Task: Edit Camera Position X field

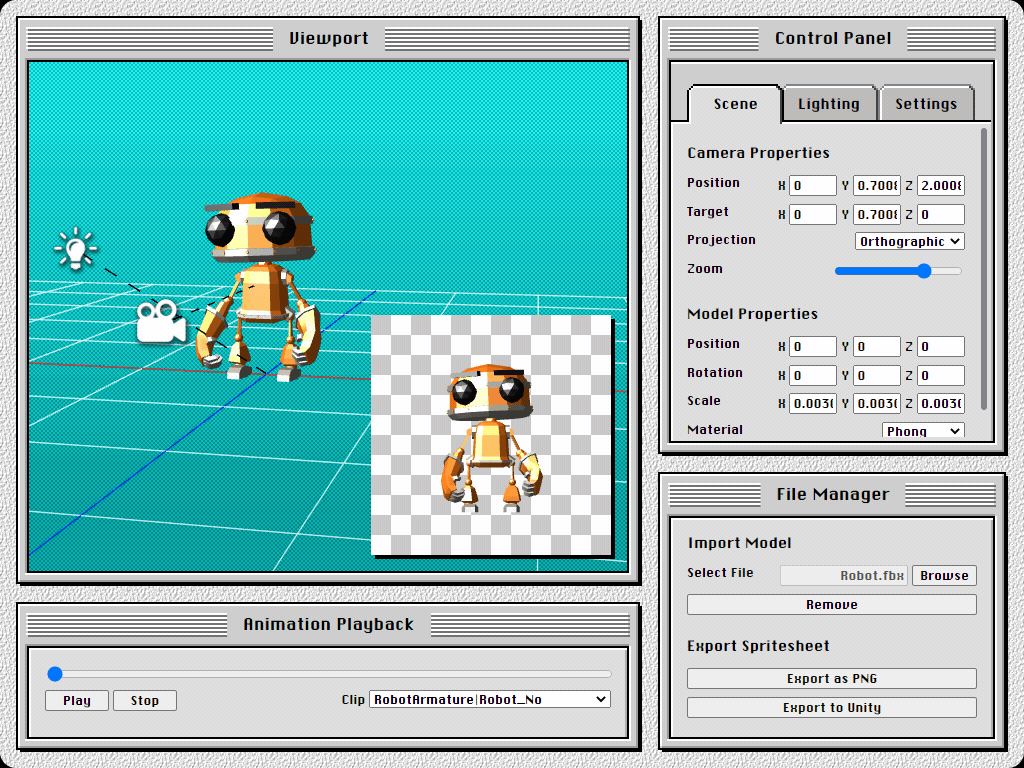Action: pyautogui.click(x=812, y=185)
